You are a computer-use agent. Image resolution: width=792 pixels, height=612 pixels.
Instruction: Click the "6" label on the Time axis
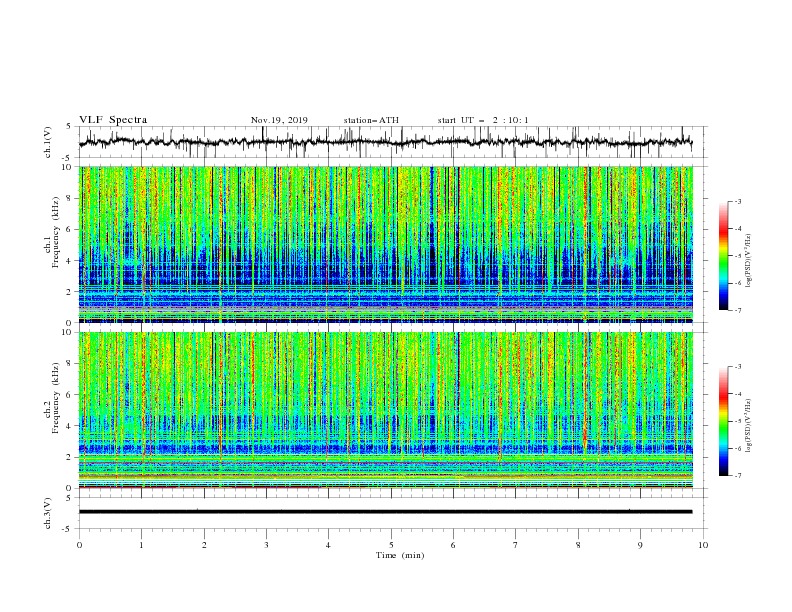tap(454, 545)
